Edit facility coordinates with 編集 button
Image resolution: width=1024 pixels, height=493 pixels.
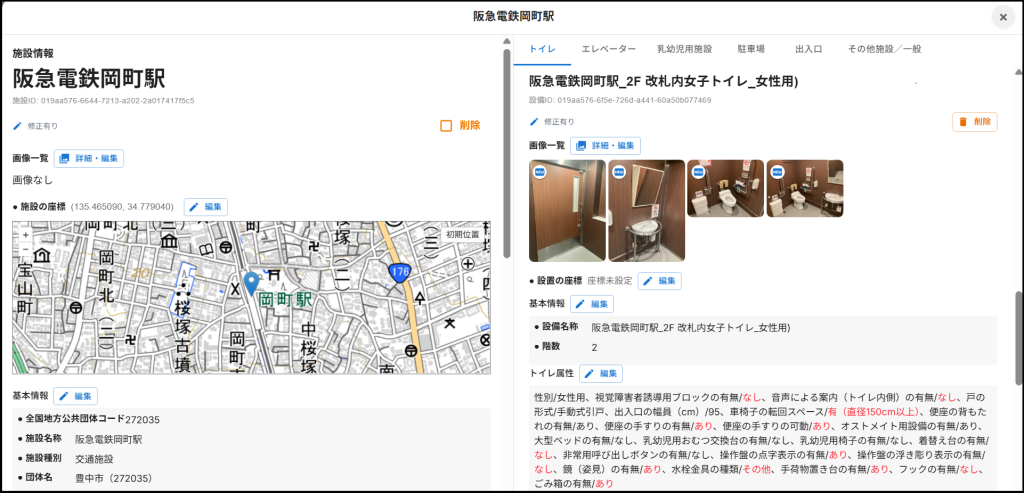205,207
